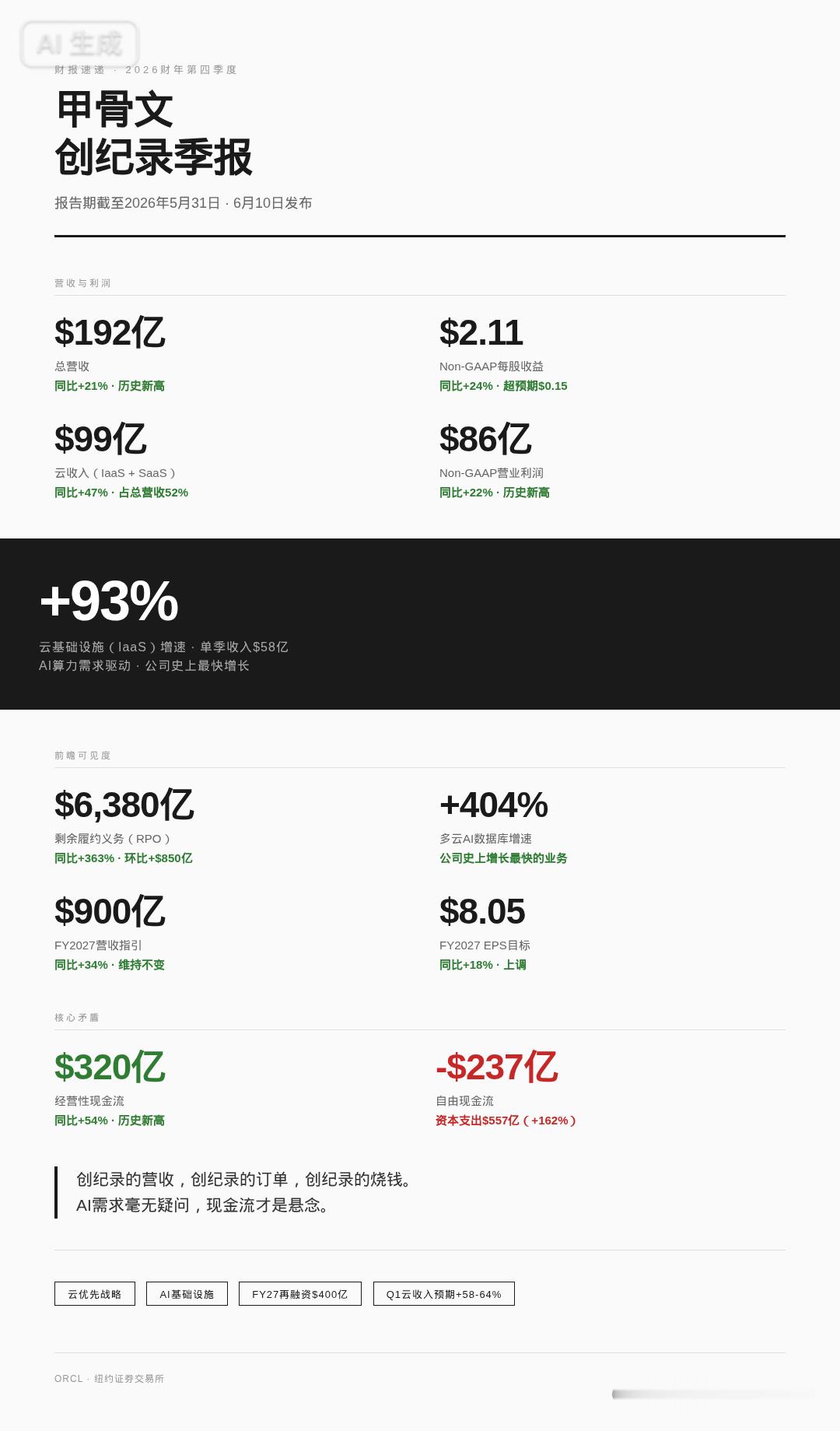Click the Q1云收入预期+58-64% tag
Viewport: 840px width, 1431px height.
click(444, 1294)
